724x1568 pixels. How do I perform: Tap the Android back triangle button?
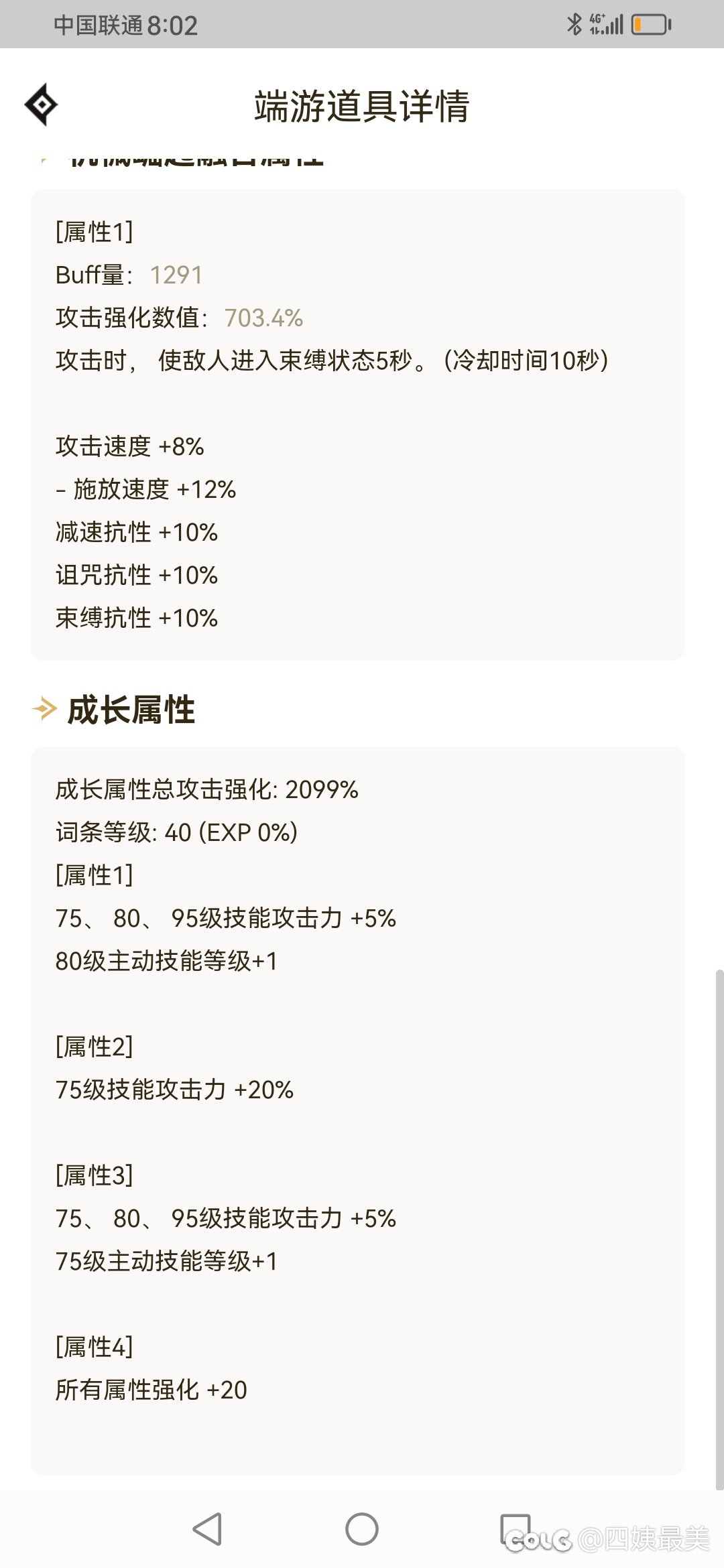click(207, 1529)
